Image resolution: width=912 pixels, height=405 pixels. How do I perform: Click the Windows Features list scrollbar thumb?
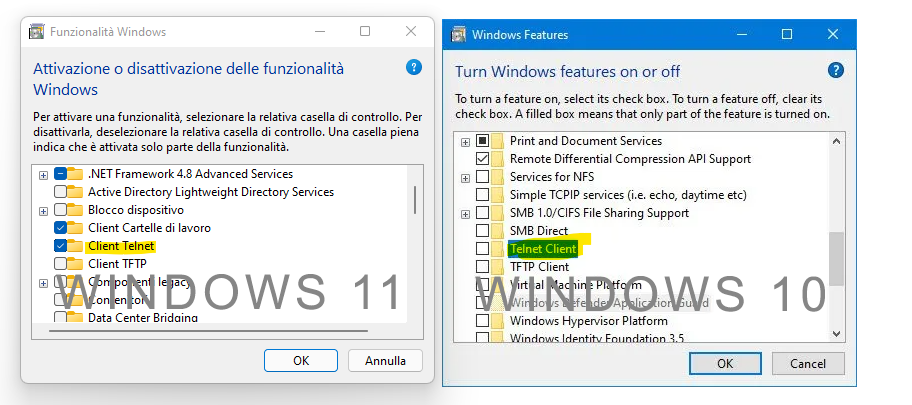[x=836, y=258]
